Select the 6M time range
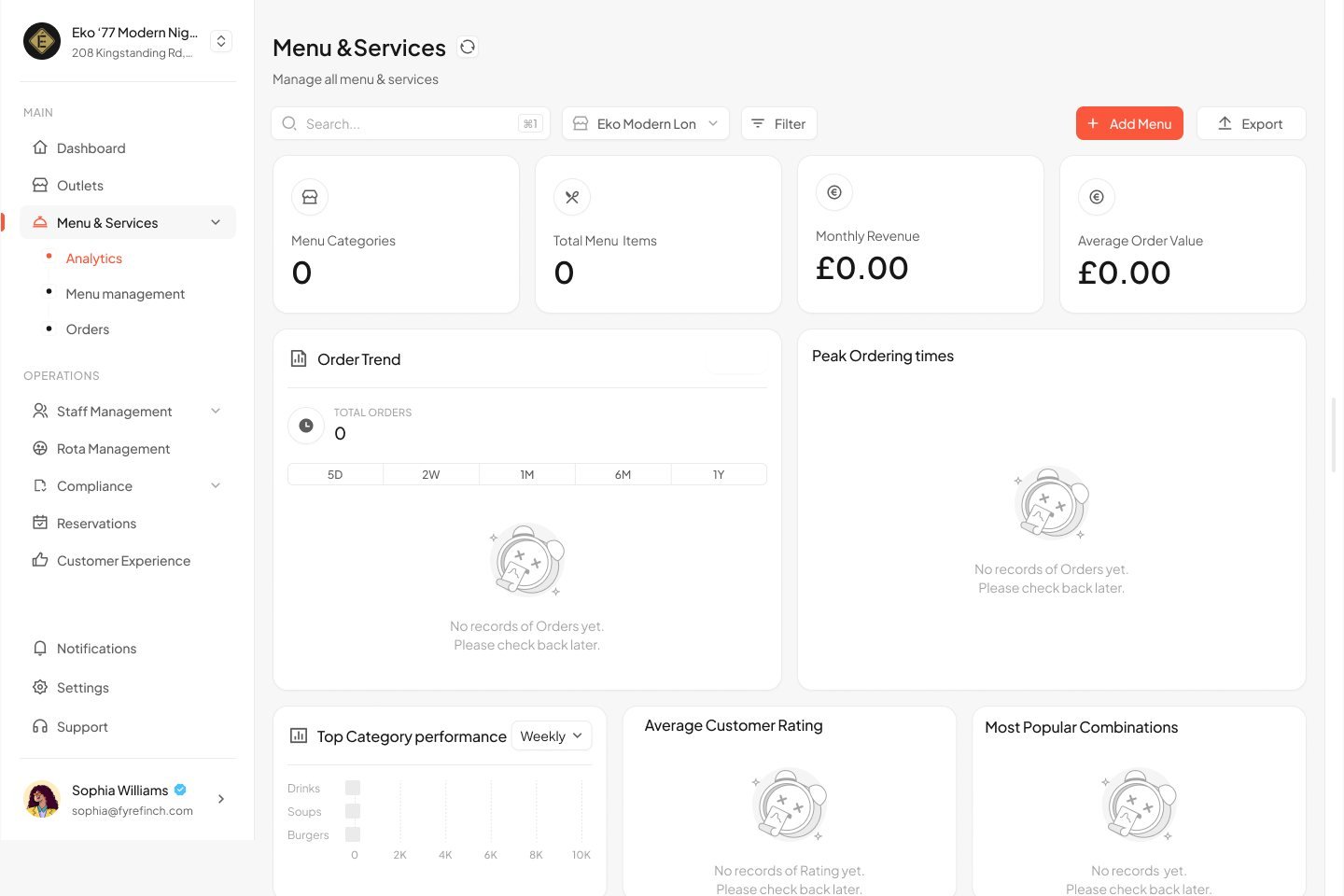This screenshot has width=1344, height=896. click(x=623, y=474)
